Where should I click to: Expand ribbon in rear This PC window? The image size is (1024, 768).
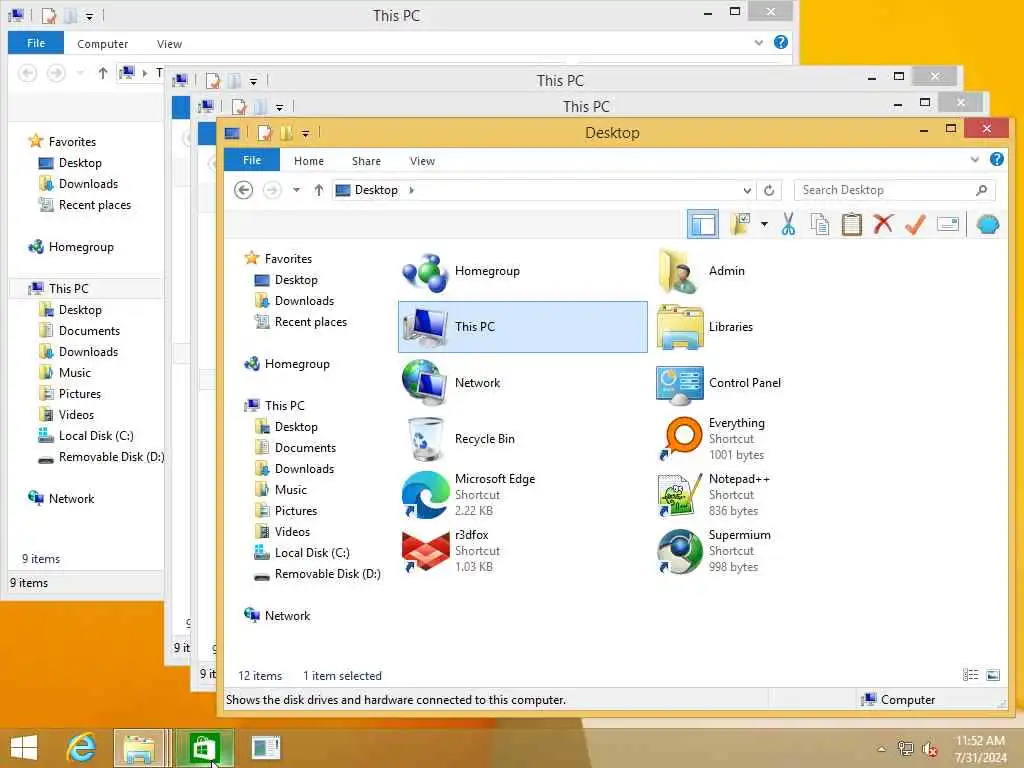point(758,42)
